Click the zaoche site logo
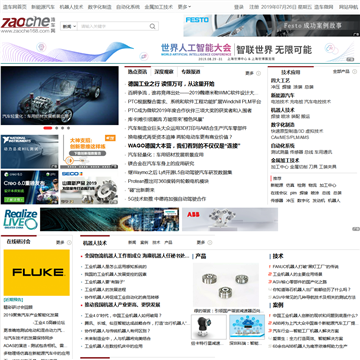Screen dimensions: 360x360 pos(28,24)
